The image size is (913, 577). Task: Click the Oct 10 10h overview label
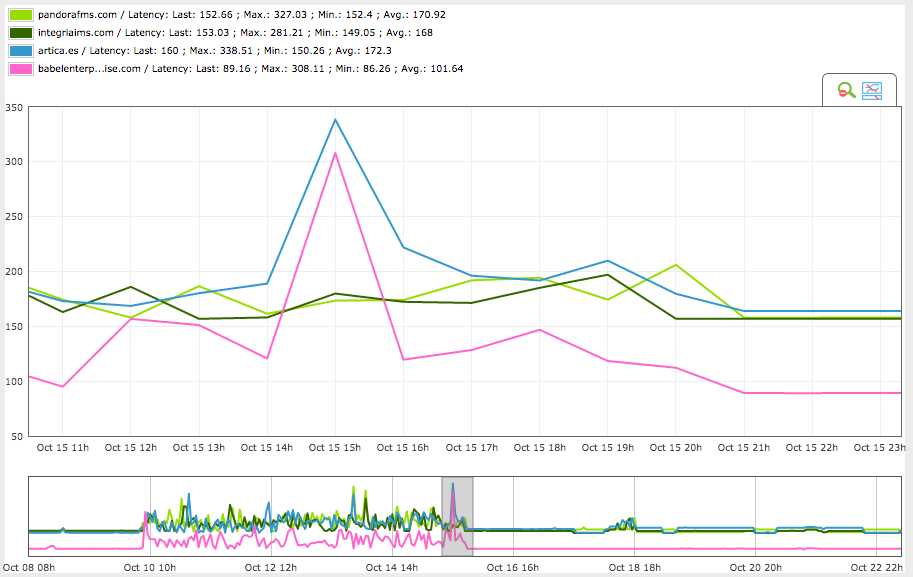[150, 567]
